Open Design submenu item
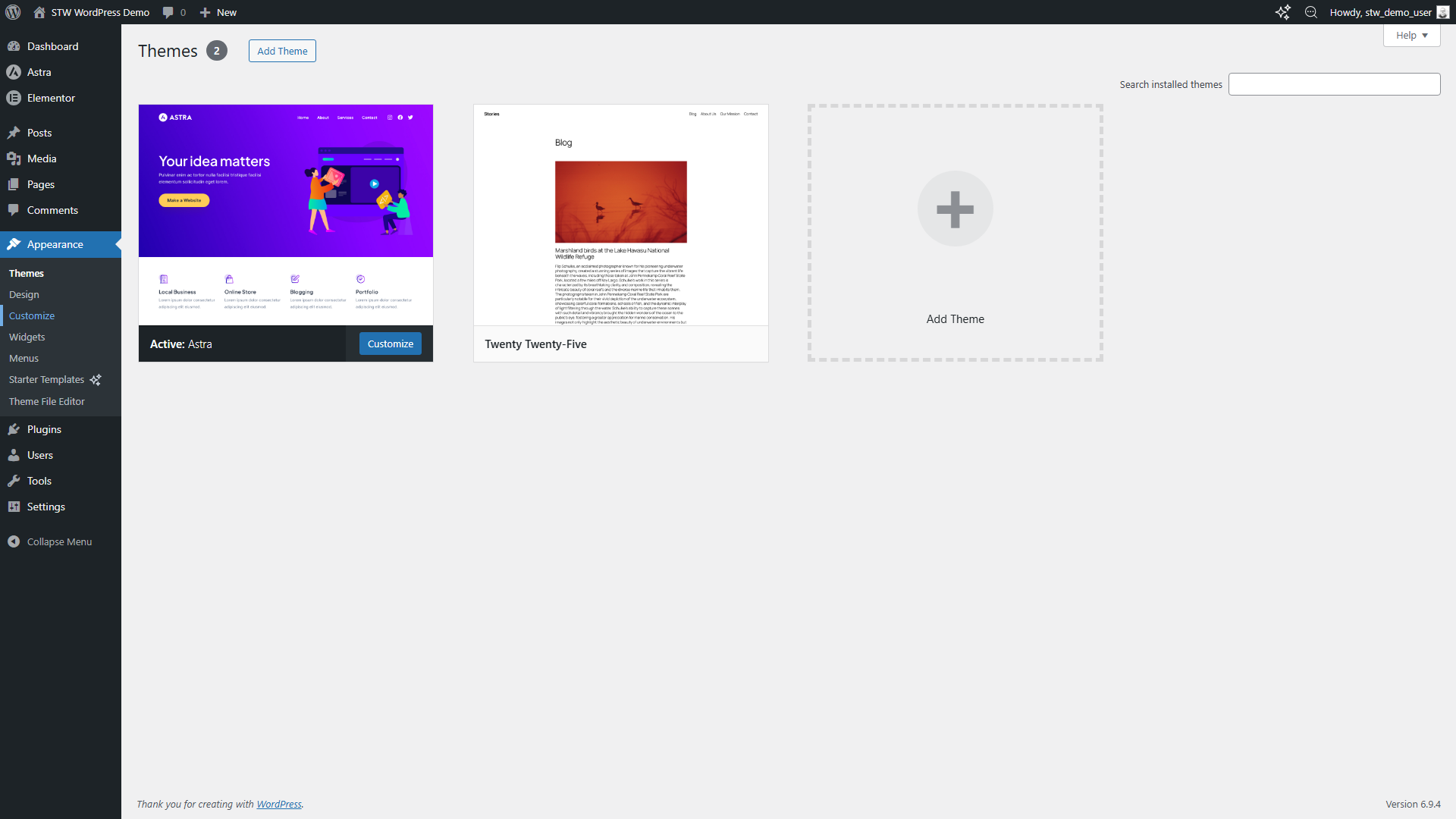 tap(24, 294)
